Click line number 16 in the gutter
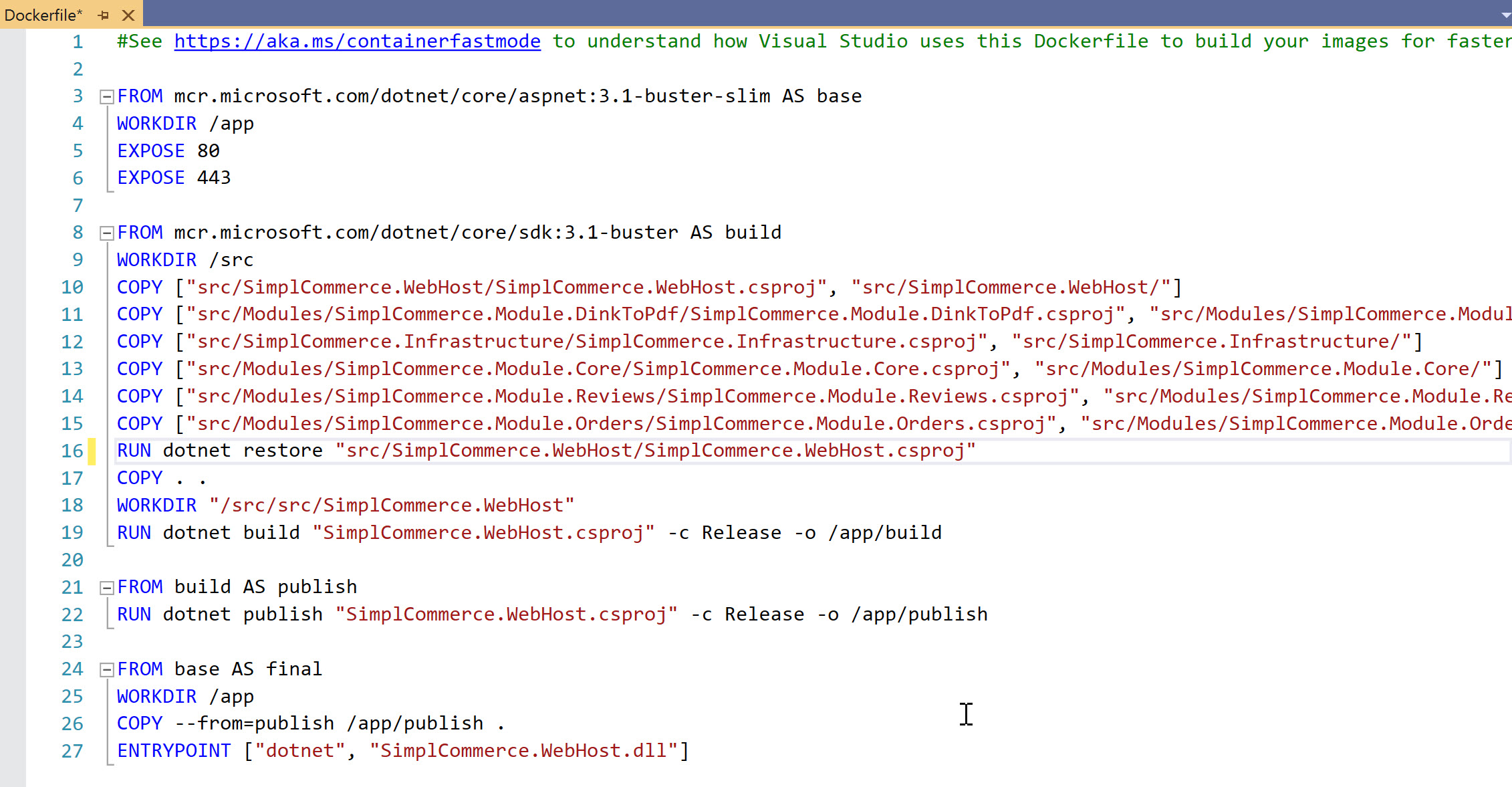Image resolution: width=1512 pixels, height=787 pixels. [72, 451]
